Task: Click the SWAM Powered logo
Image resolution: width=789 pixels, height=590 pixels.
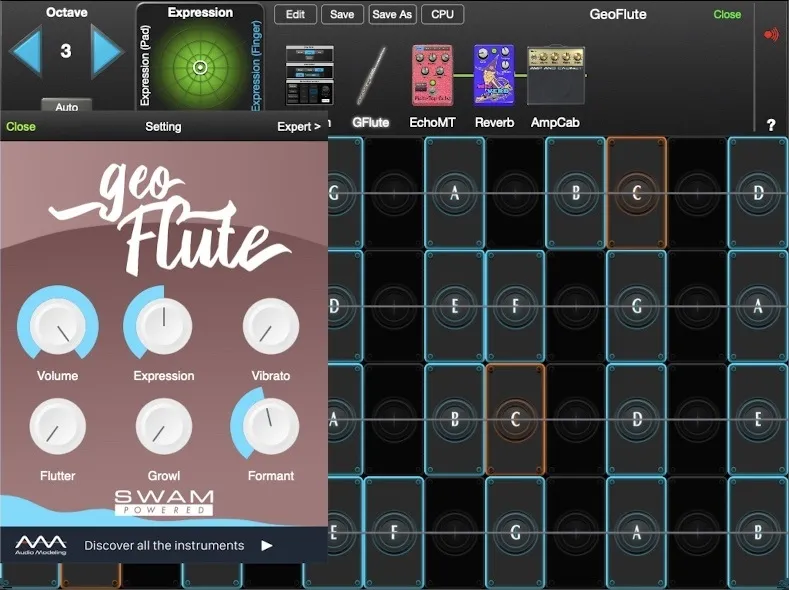Action: pos(164,502)
